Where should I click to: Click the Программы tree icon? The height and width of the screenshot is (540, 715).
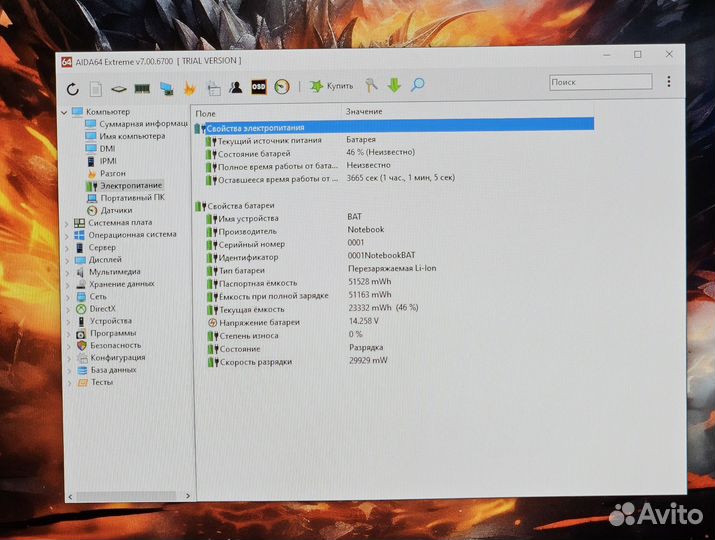(81, 334)
